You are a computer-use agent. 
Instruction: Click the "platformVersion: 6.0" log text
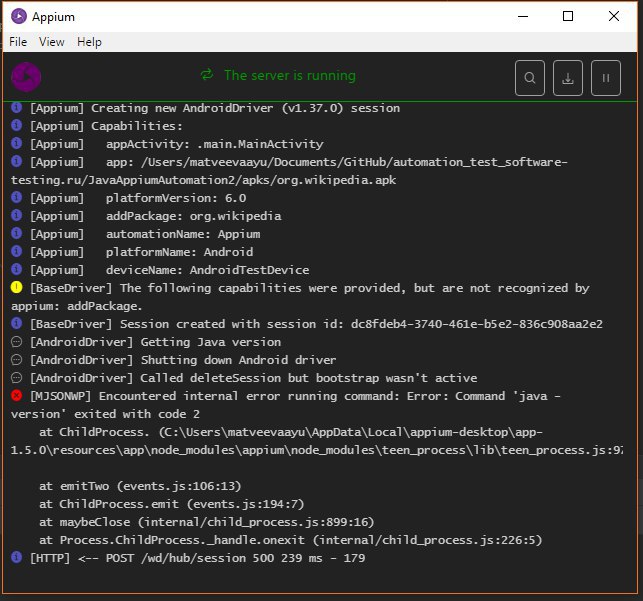tap(176, 198)
